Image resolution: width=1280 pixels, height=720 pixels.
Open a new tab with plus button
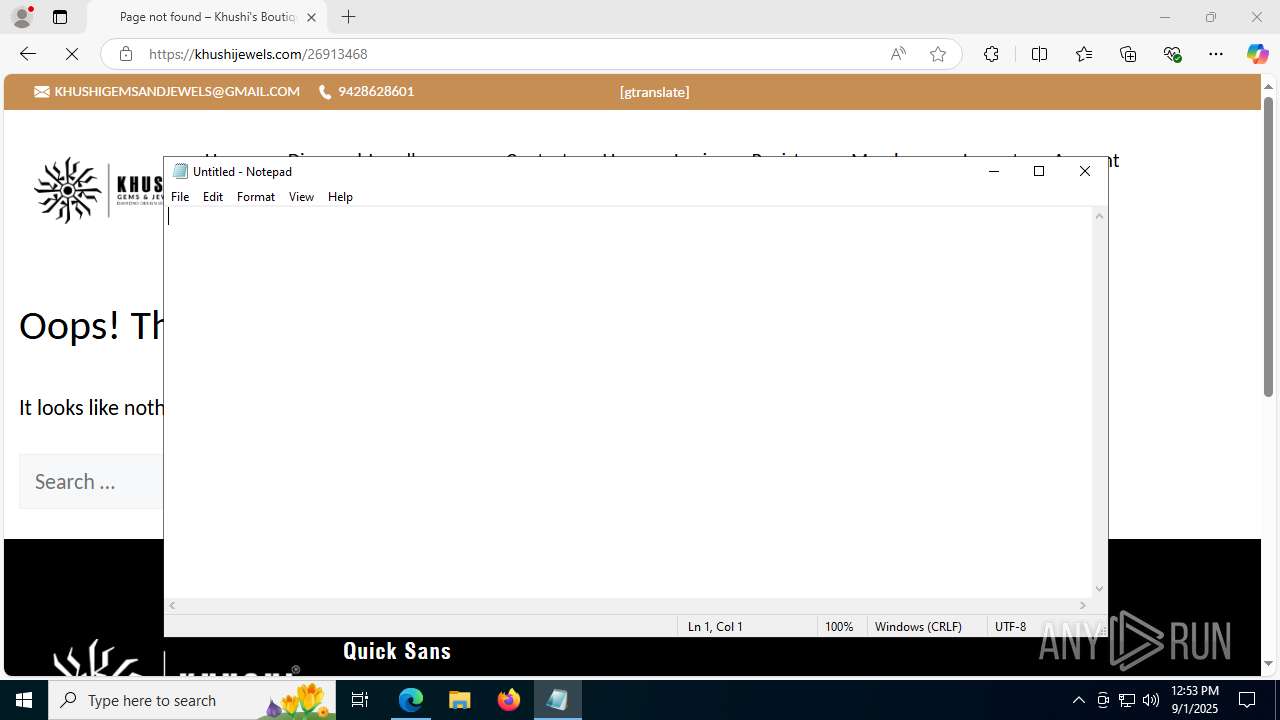(x=348, y=17)
